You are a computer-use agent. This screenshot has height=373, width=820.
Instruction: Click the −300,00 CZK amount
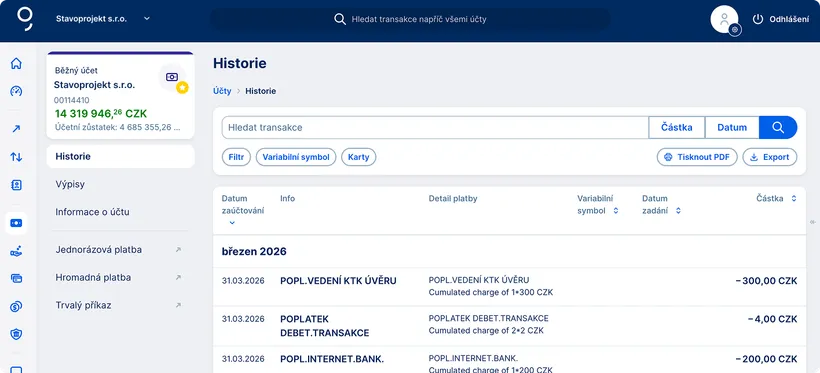766,281
